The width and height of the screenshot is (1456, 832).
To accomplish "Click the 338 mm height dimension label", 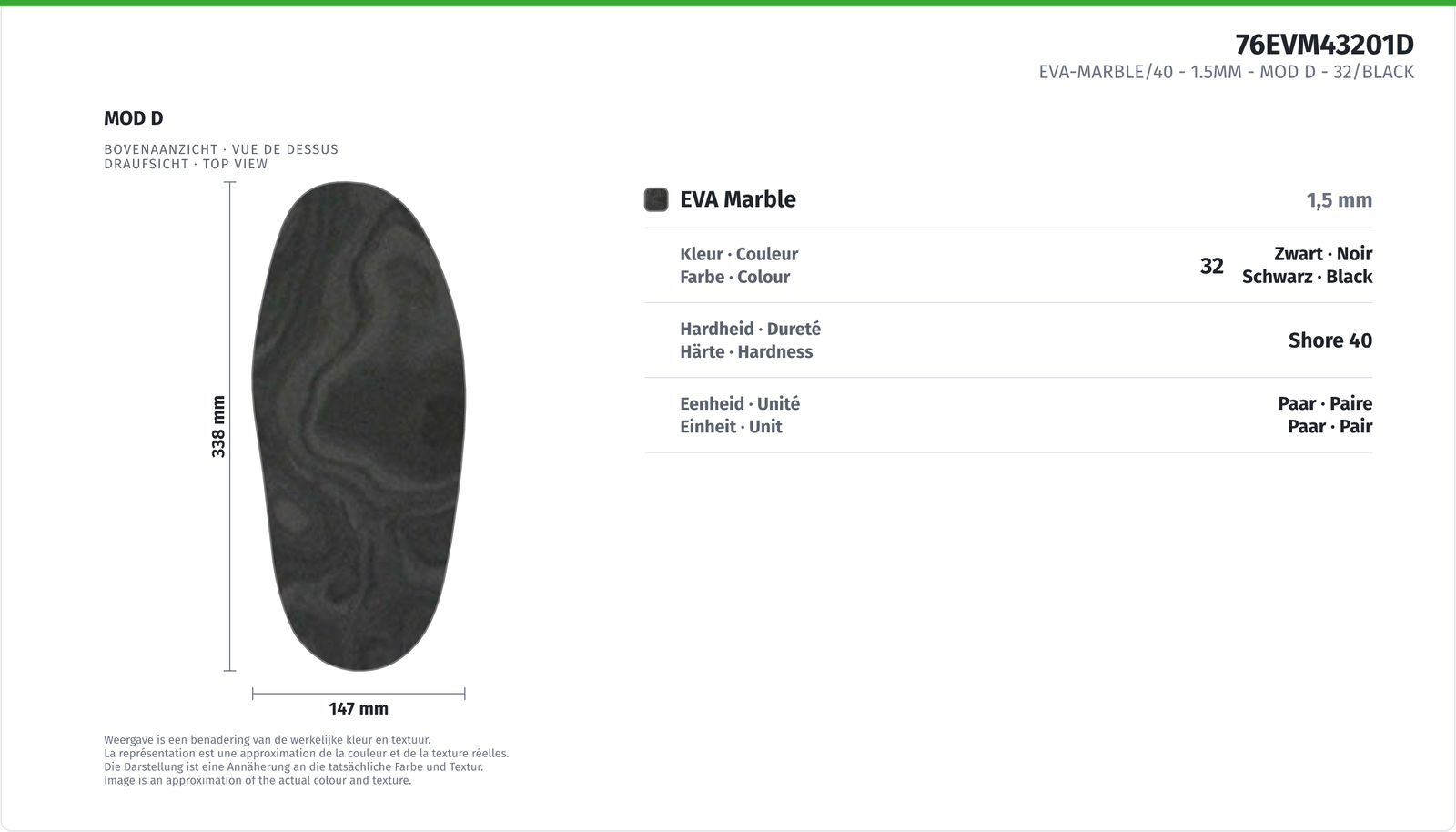I will tap(218, 426).
